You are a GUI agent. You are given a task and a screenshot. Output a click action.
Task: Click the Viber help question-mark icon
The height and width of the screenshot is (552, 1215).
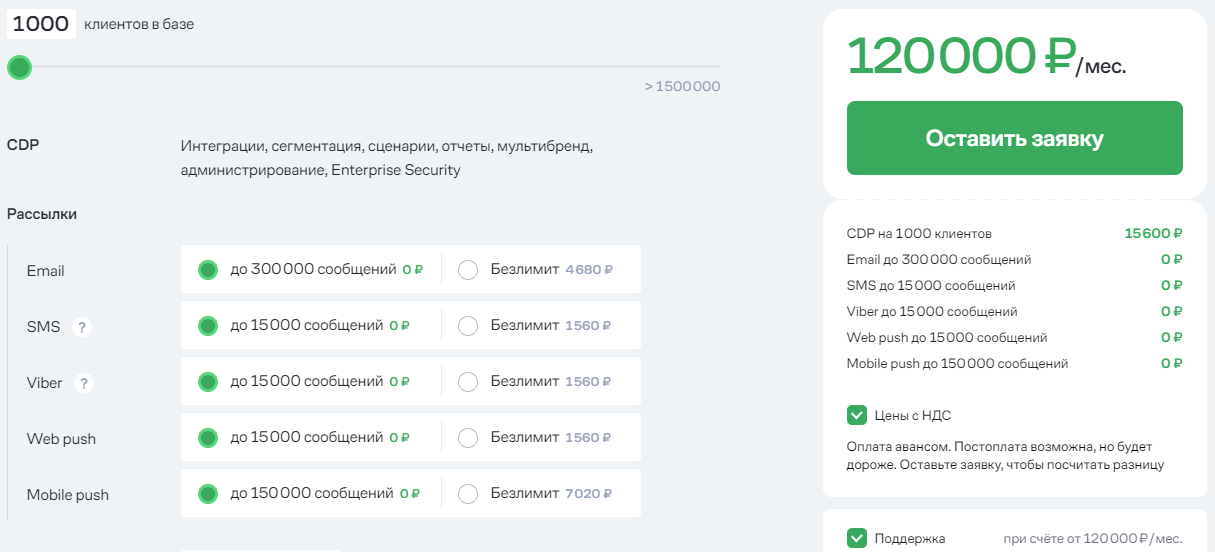pyautogui.click(x=83, y=383)
